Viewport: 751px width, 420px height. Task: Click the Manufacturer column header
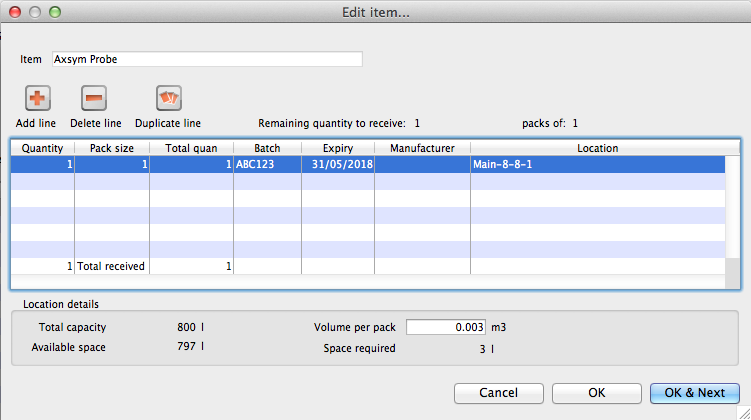coord(422,148)
